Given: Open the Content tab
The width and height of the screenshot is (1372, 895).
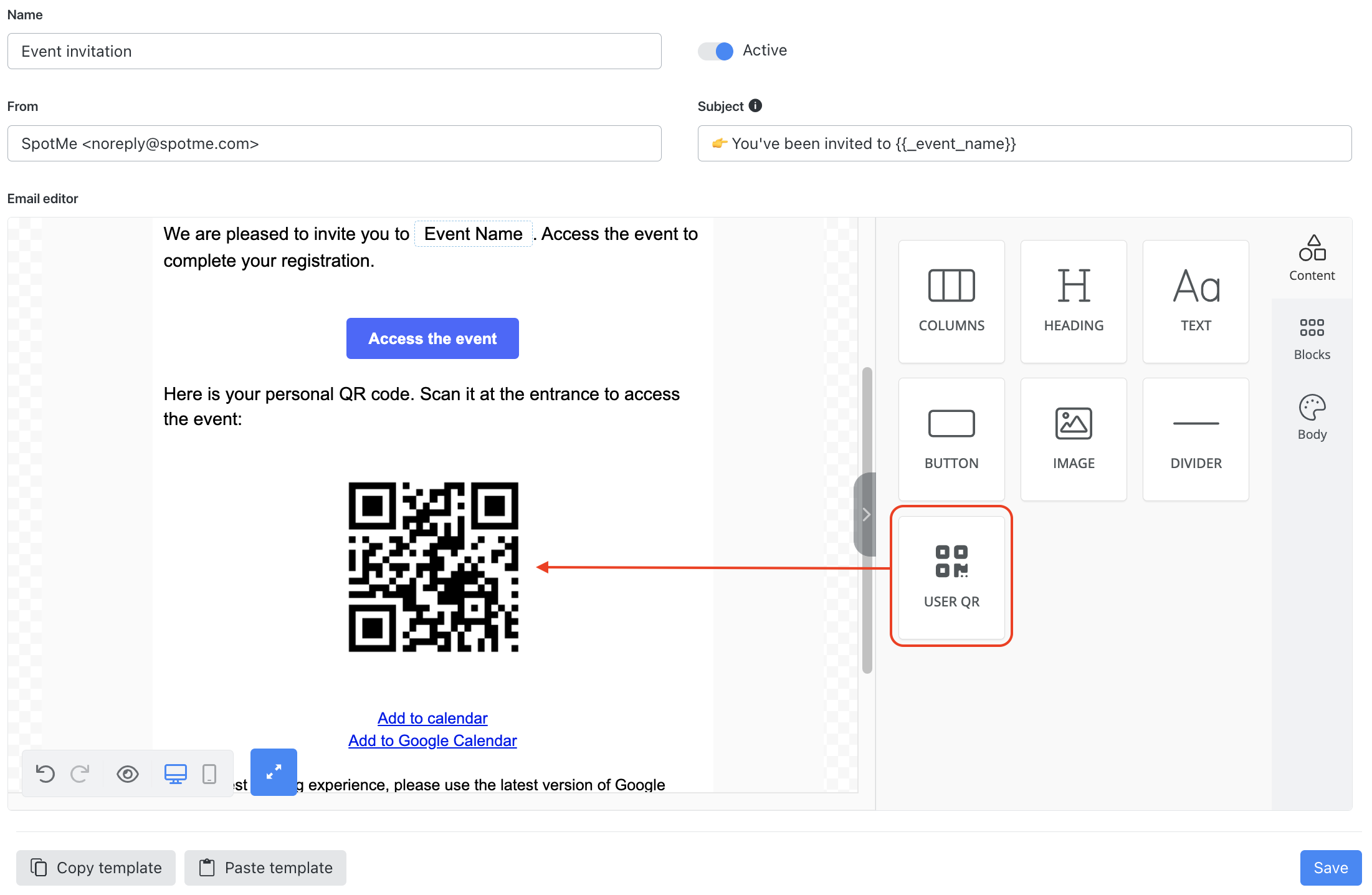Looking at the screenshot, I should (x=1312, y=258).
